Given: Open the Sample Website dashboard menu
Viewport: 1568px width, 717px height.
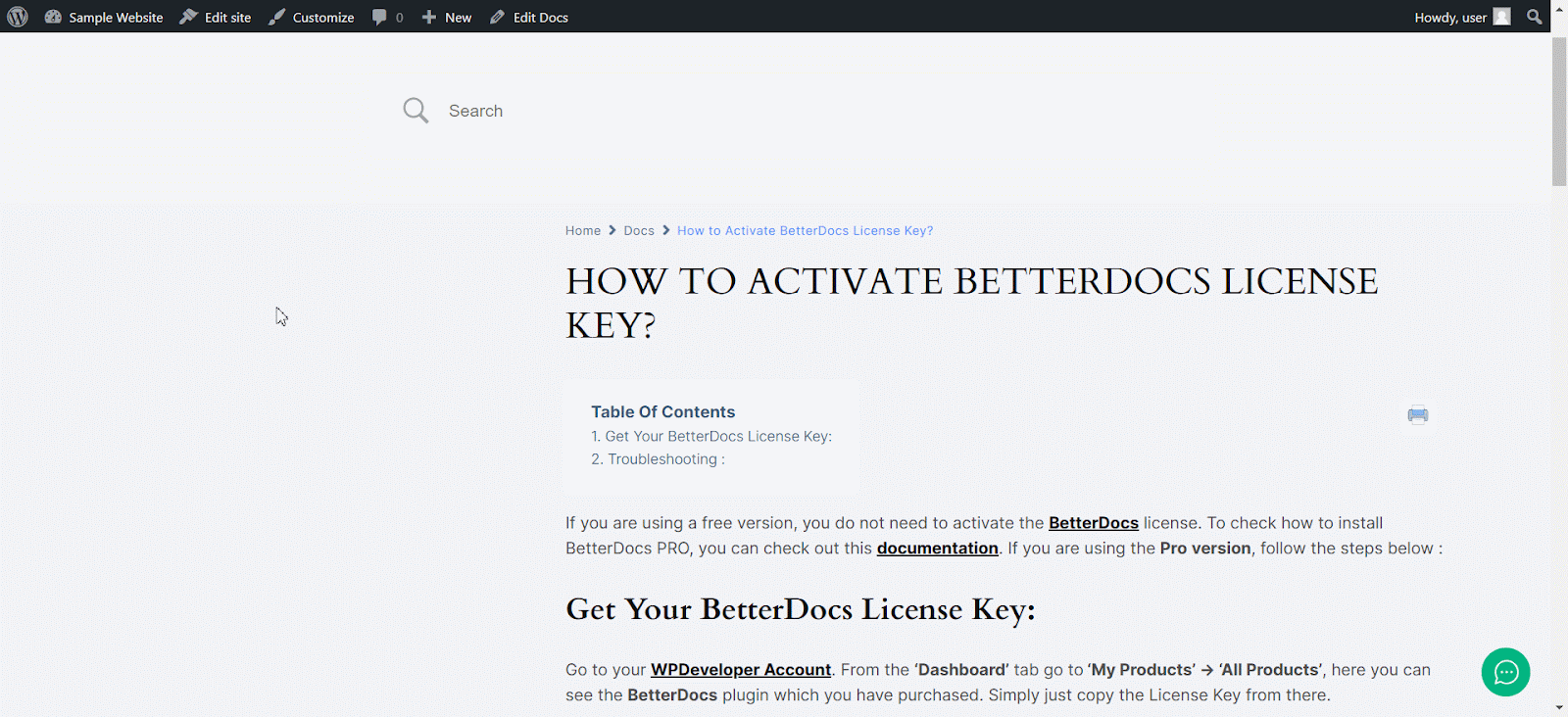Looking at the screenshot, I should (x=104, y=18).
